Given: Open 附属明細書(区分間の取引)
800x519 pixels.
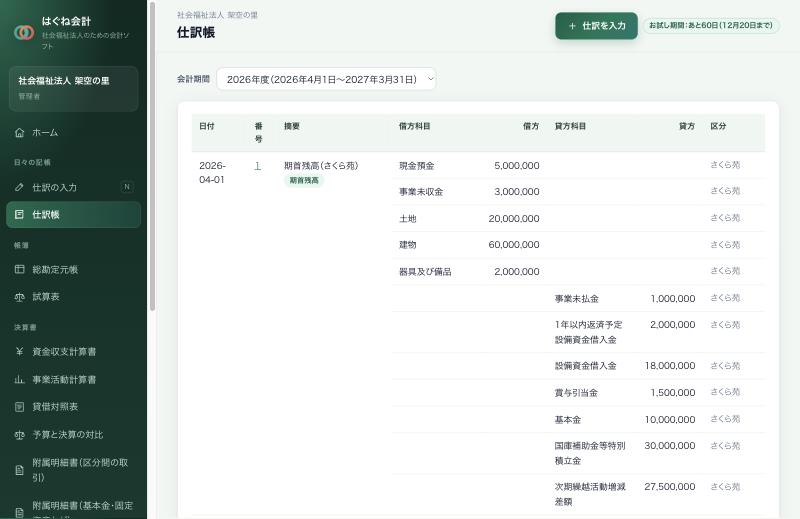Looking at the screenshot, I should [x=73, y=470].
